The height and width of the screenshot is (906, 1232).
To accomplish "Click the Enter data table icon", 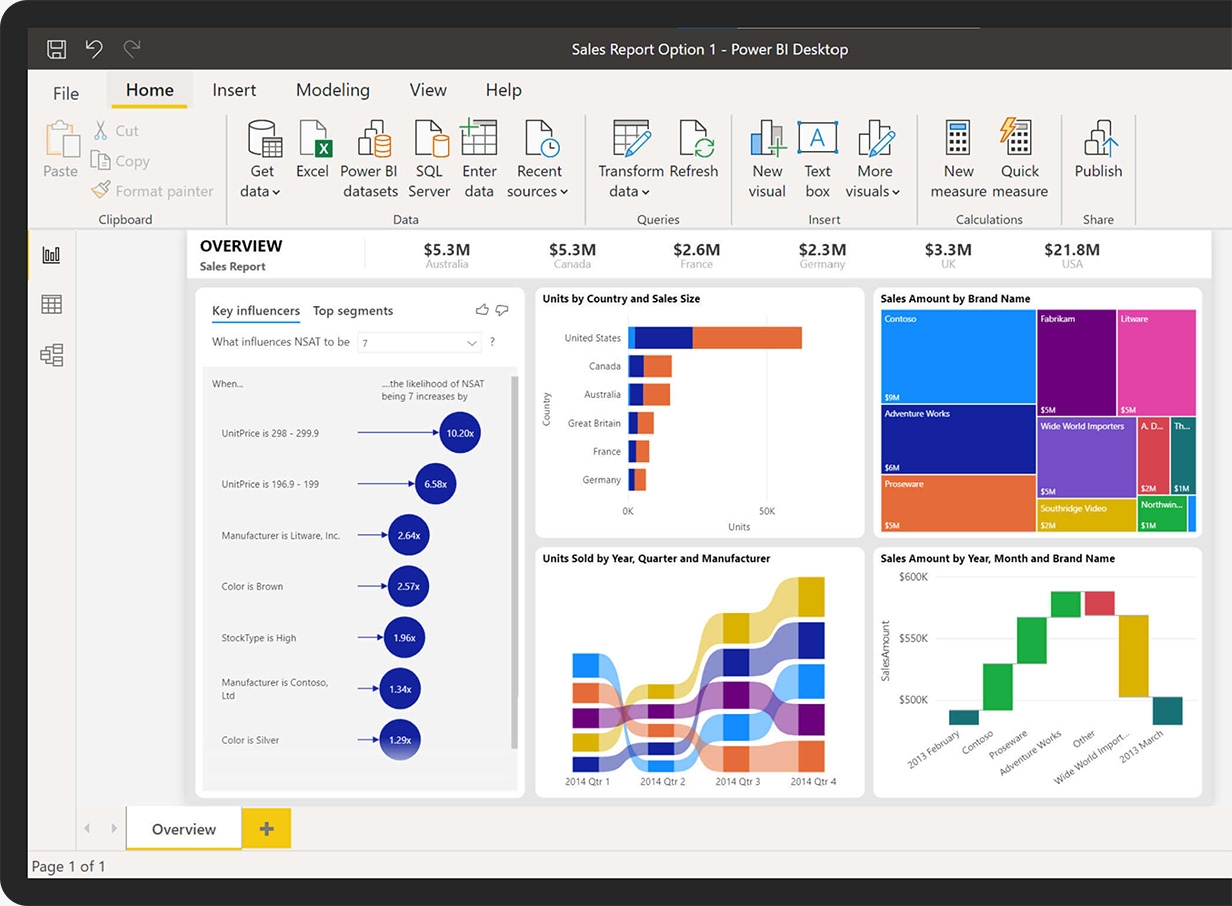I will pos(479,138).
